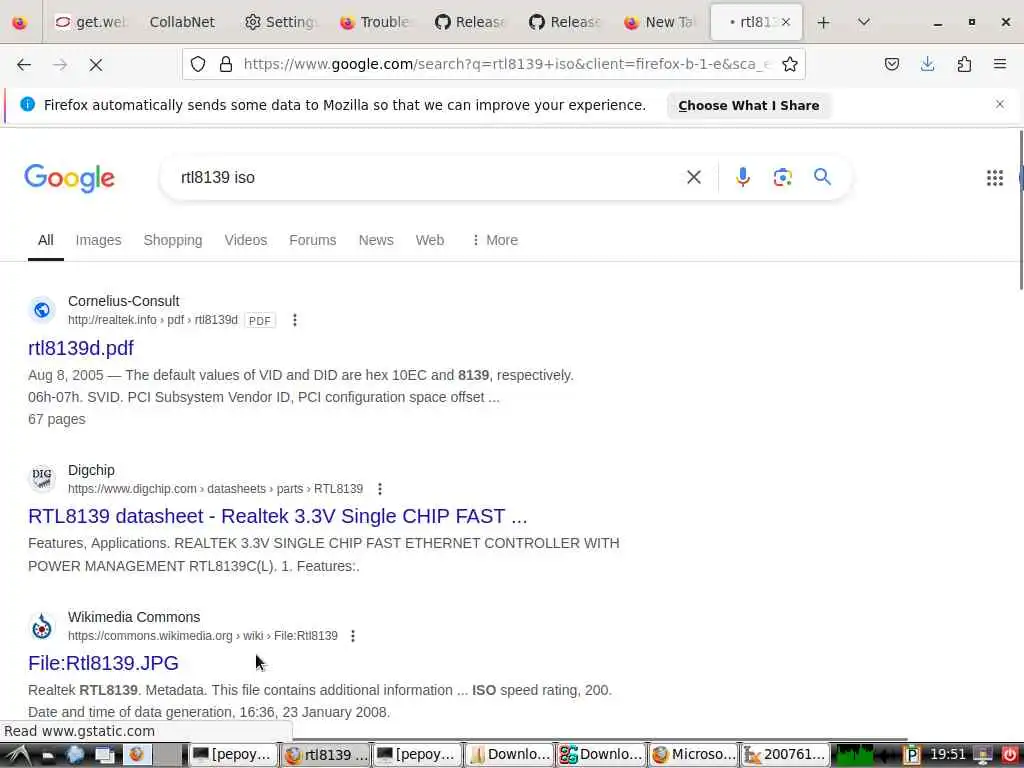Click Choose What I Share button
Screen dimensions: 1024x768
click(x=748, y=105)
